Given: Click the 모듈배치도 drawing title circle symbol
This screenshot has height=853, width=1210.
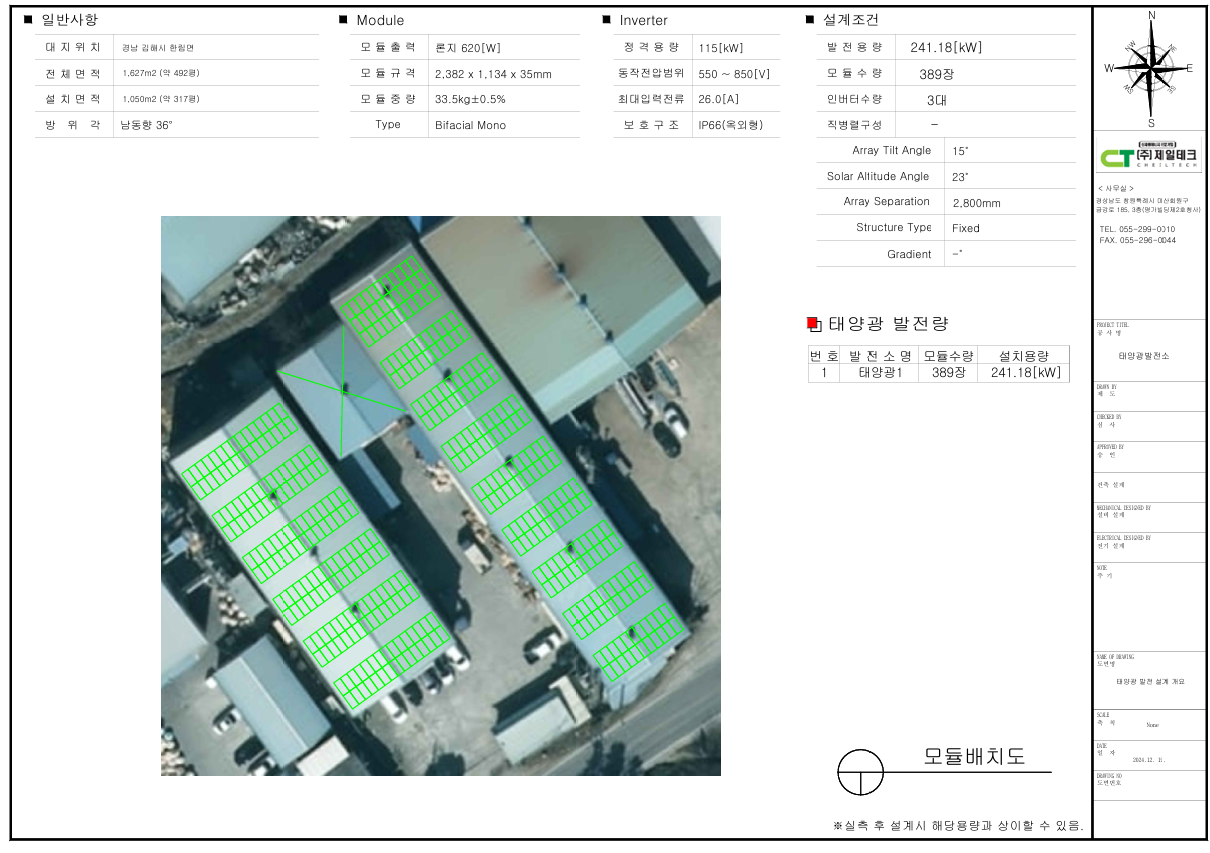Looking at the screenshot, I should click(x=860, y=772).
